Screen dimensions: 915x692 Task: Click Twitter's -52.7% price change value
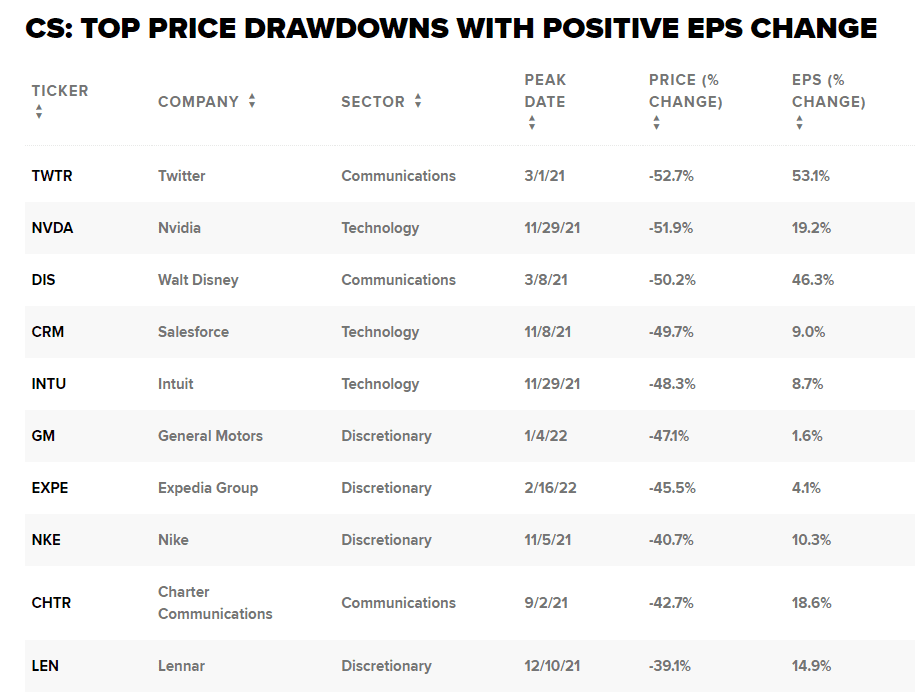[671, 176]
